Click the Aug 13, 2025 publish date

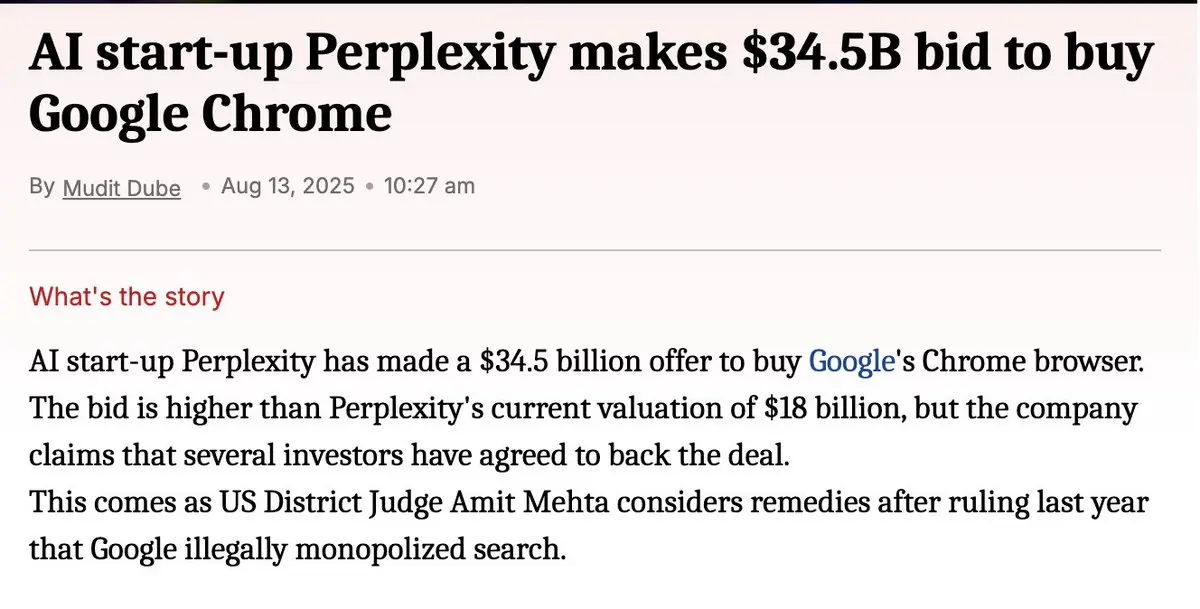[287, 186]
